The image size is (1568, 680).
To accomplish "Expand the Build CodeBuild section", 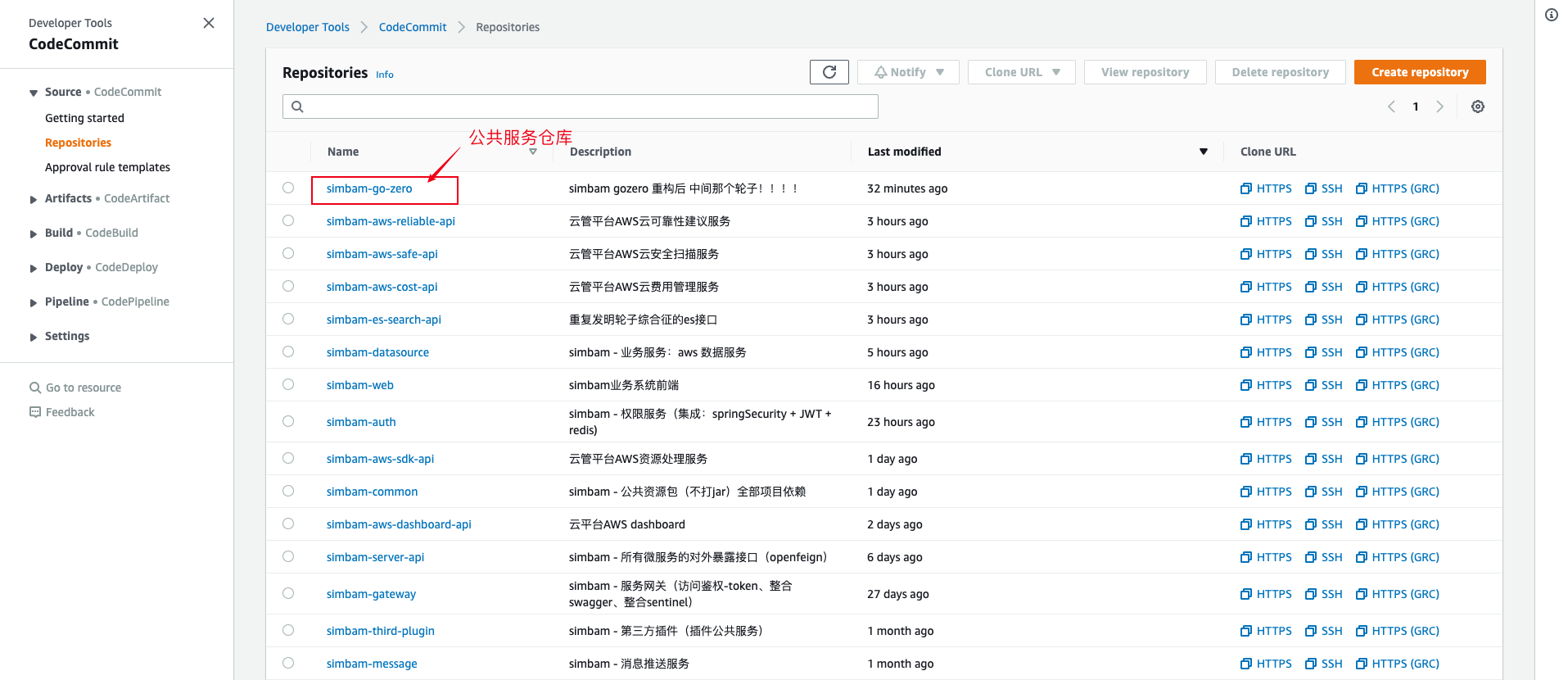I will (34, 233).
